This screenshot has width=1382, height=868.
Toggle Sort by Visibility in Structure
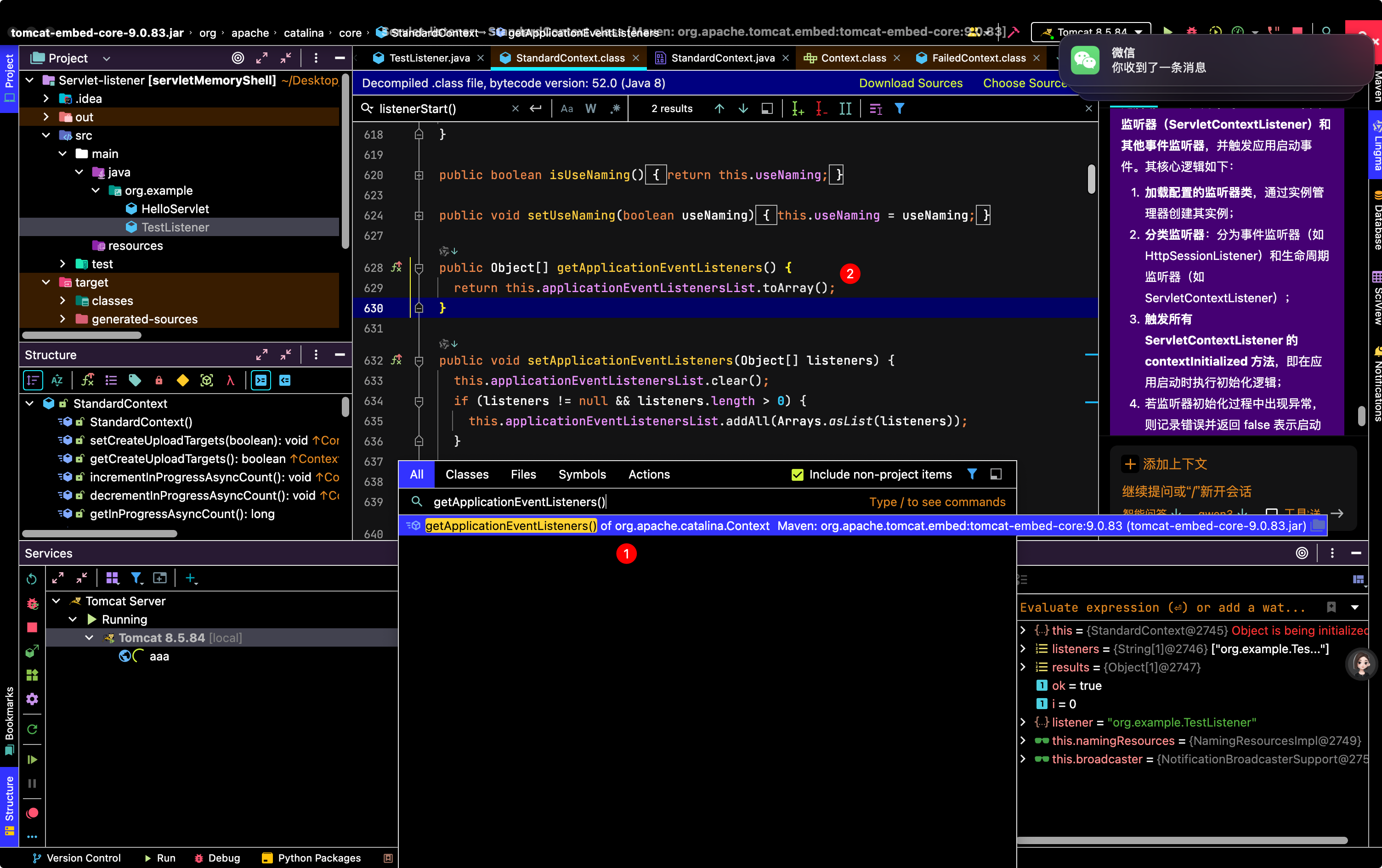pyautogui.click(x=33, y=380)
